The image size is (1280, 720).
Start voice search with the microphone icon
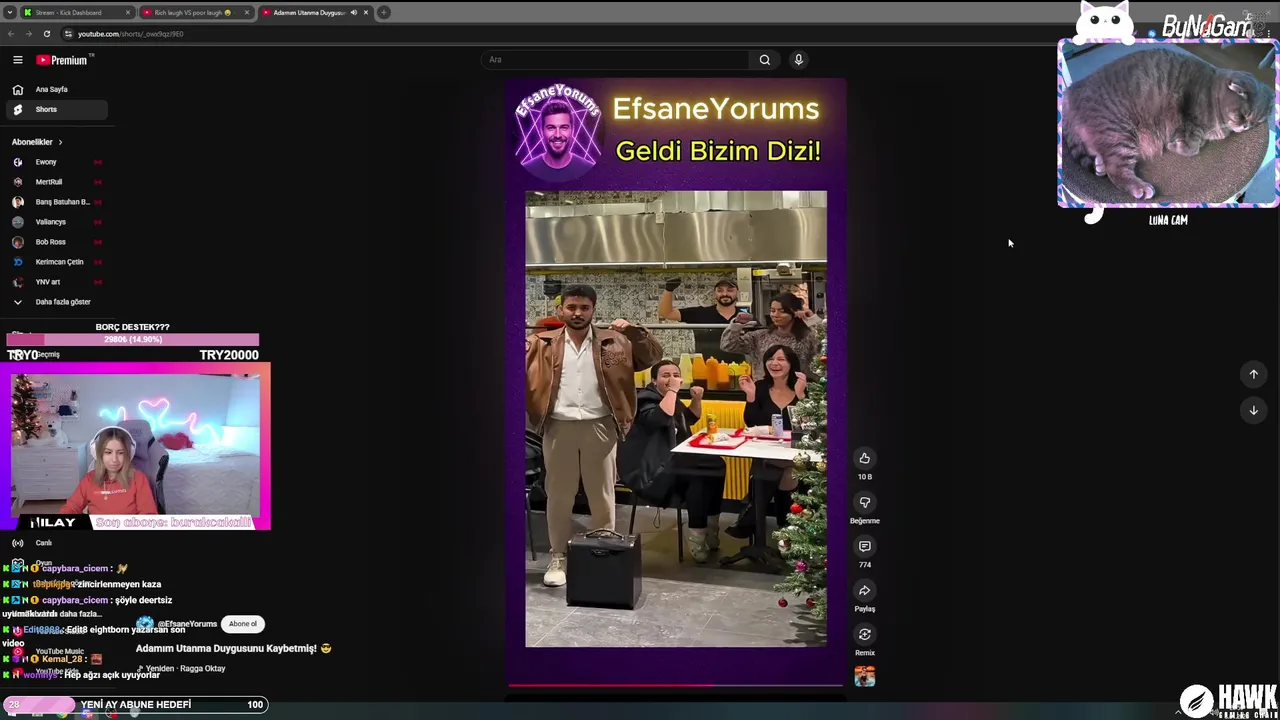(x=798, y=60)
